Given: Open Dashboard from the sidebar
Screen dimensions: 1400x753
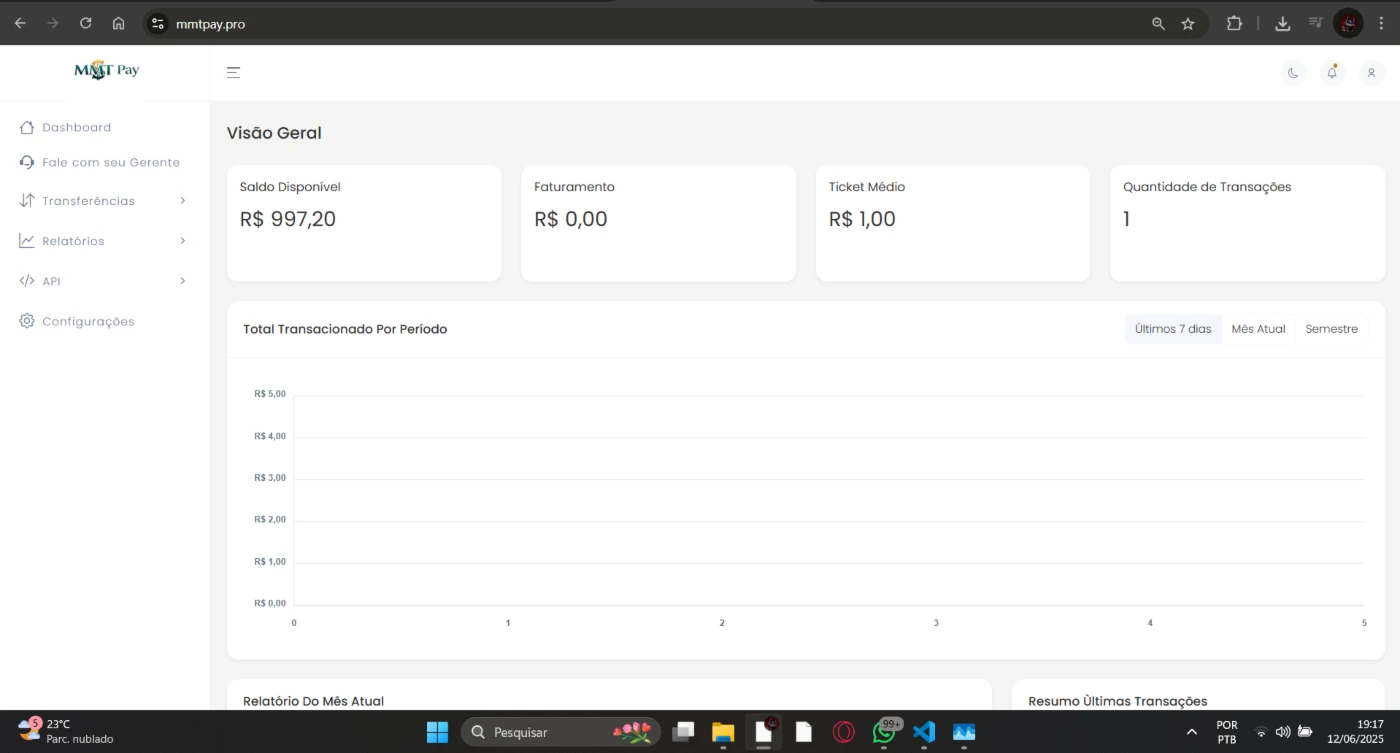Looking at the screenshot, I should 76,128.
